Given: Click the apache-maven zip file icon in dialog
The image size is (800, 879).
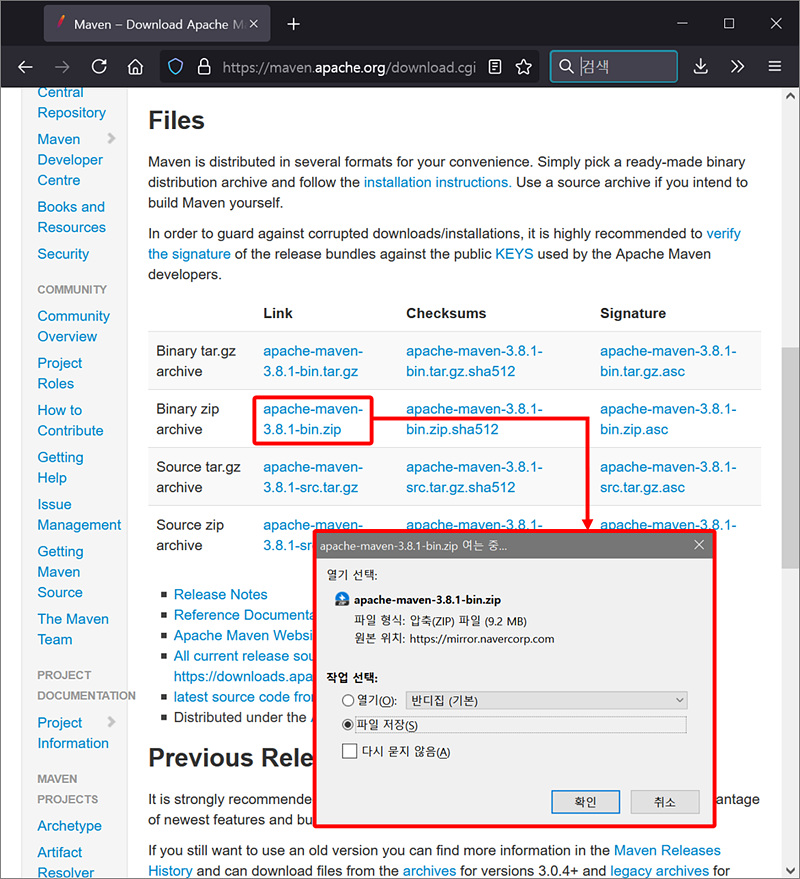Looking at the screenshot, I should click(341, 599).
